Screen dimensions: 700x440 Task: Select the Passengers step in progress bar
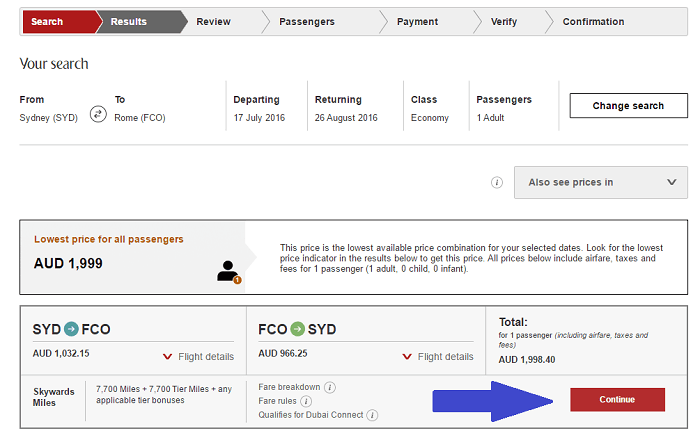point(306,22)
